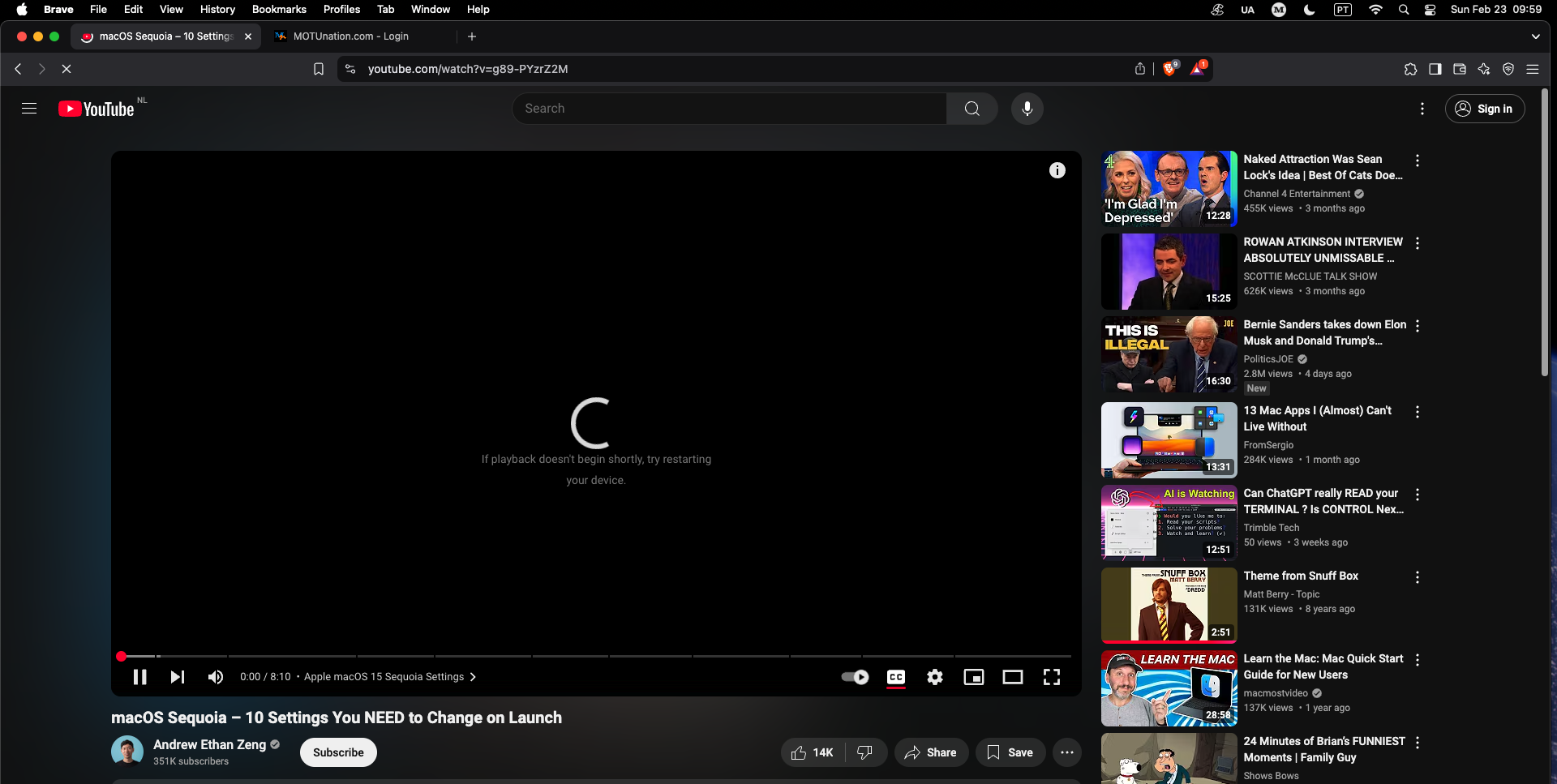Bookmark this page icon
Screen dimensions: 1557x784
[x=319, y=69]
